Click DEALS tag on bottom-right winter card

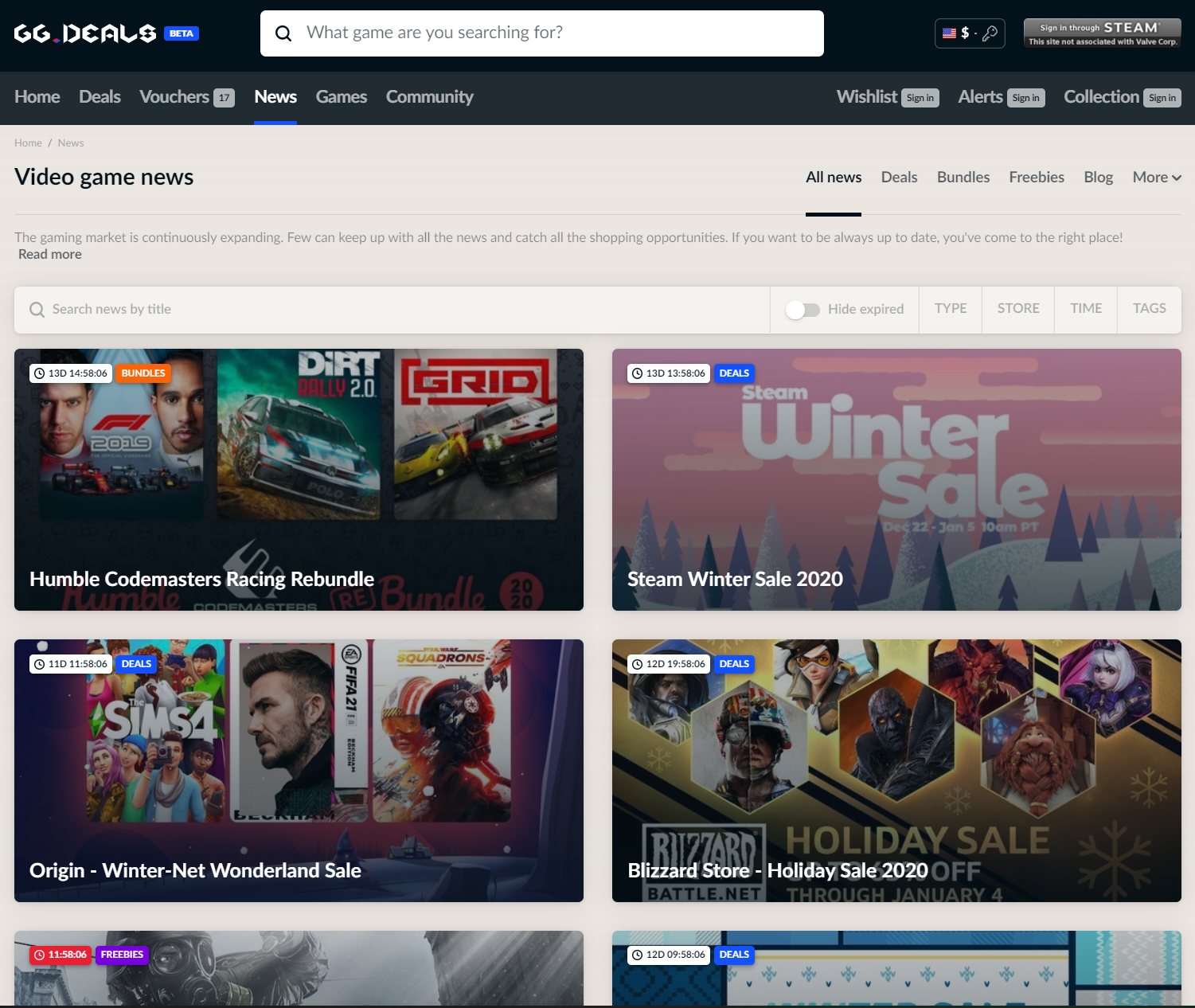click(x=734, y=955)
